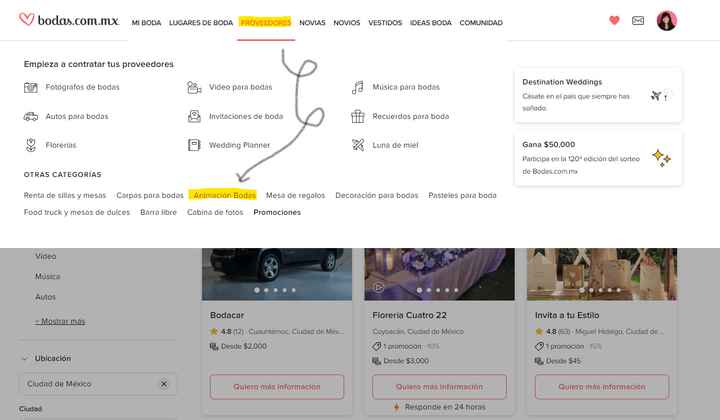Open the Promociones link
720x420 pixels.
tap(277, 212)
